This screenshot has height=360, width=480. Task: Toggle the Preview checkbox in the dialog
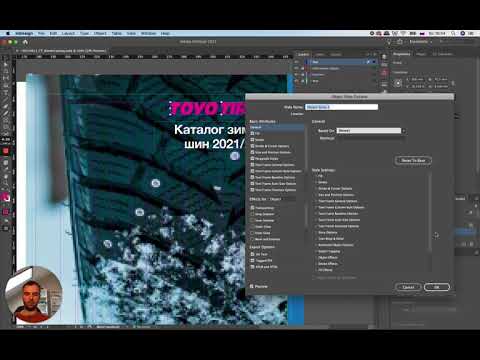click(252, 286)
